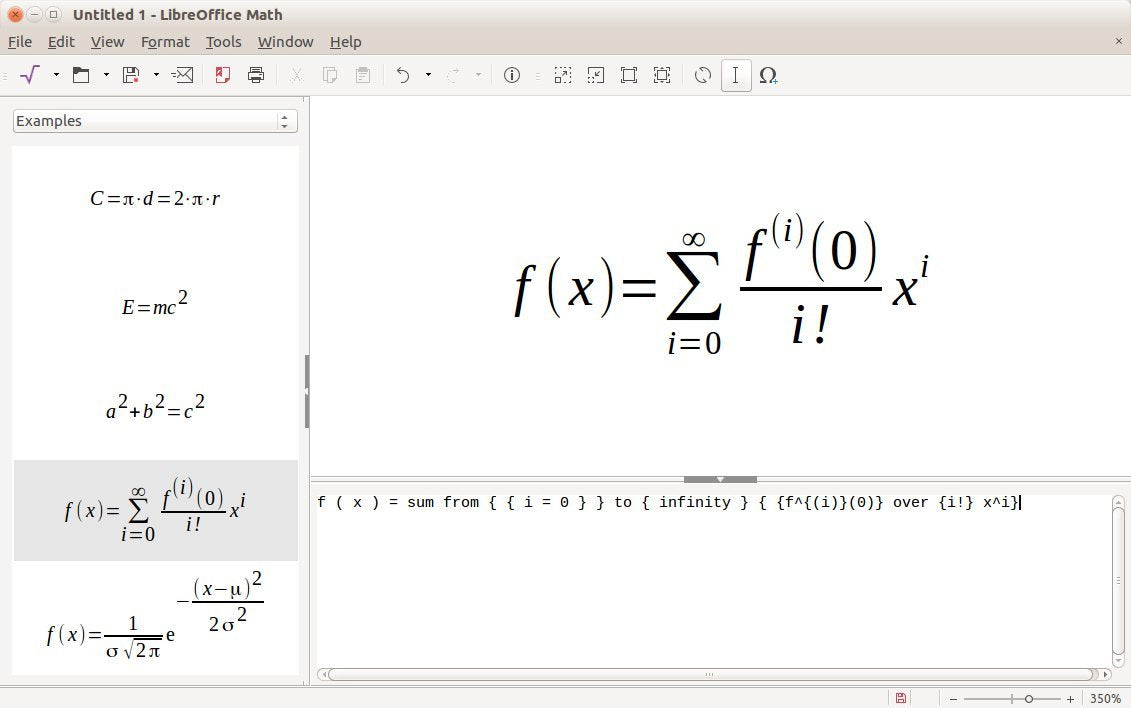Viewport: 1131px width, 708px height.
Task: Click the command editor horizontal scrollbar
Action: pyautogui.click(x=710, y=675)
